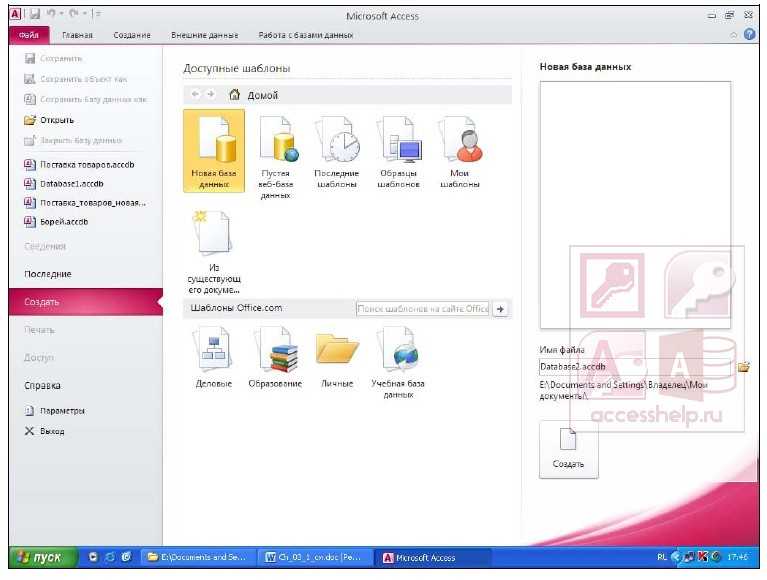Click Сохранить объект как item

click(x=76, y=79)
